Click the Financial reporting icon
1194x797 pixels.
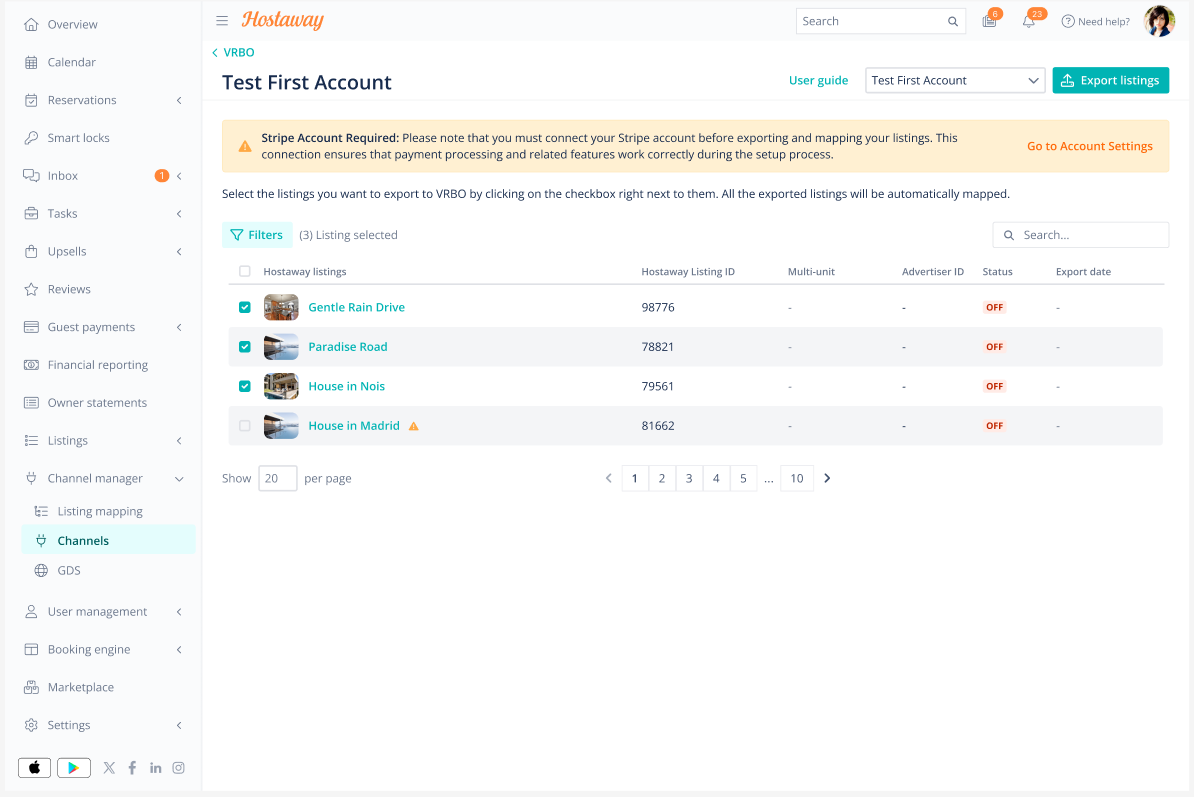pyautogui.click(x=31, y=365)
